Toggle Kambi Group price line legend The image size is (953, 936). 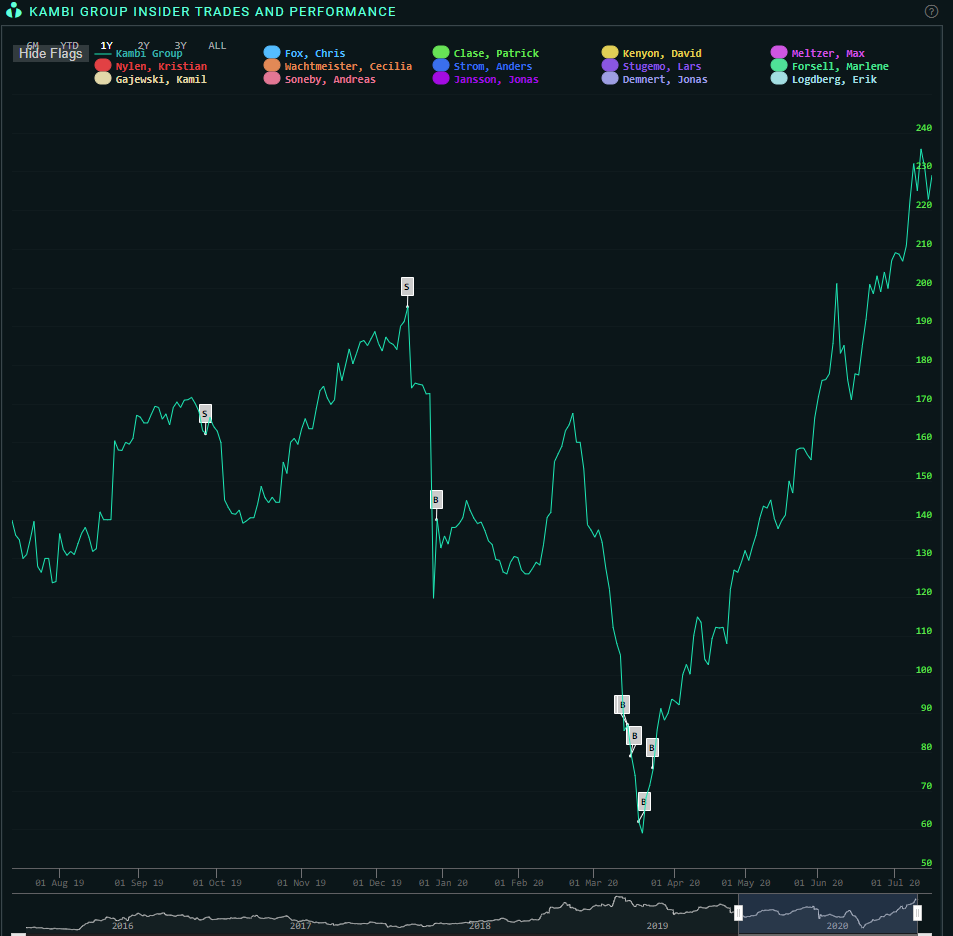(148, 53)
